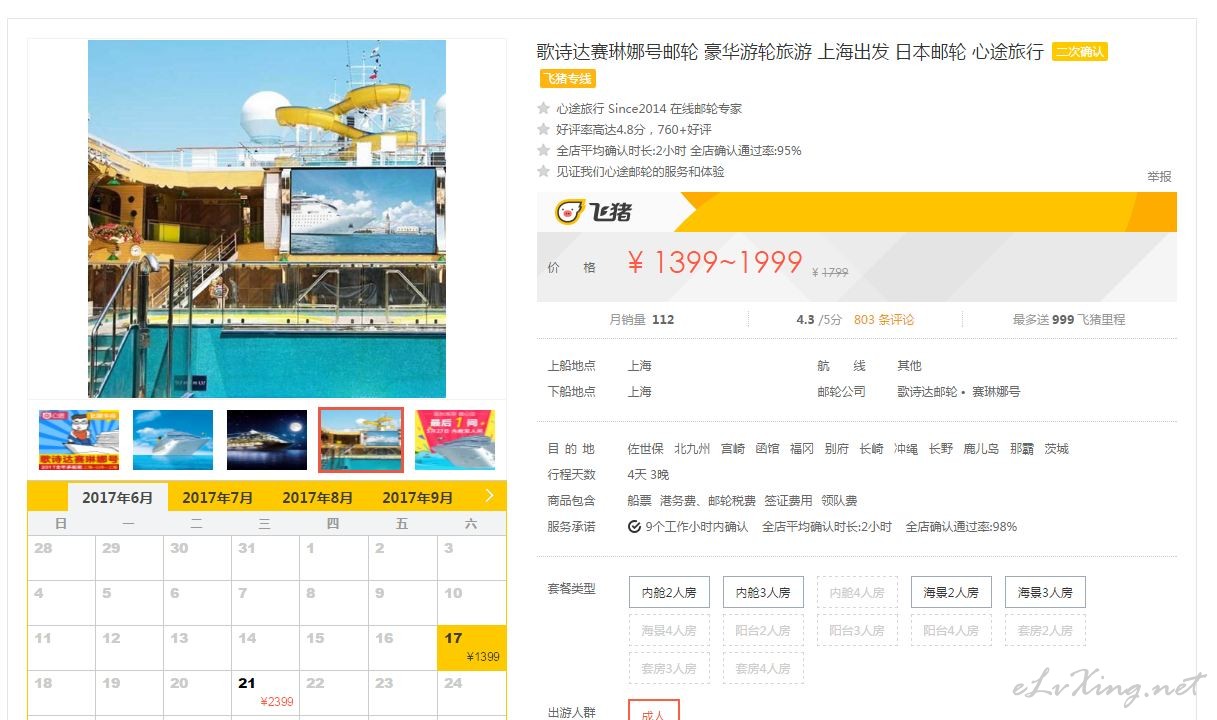Image resolution: width=1217 pixels, height=720 pixels.
Task: Click destination 鹿儿岛
Action: tap(981, 449)
